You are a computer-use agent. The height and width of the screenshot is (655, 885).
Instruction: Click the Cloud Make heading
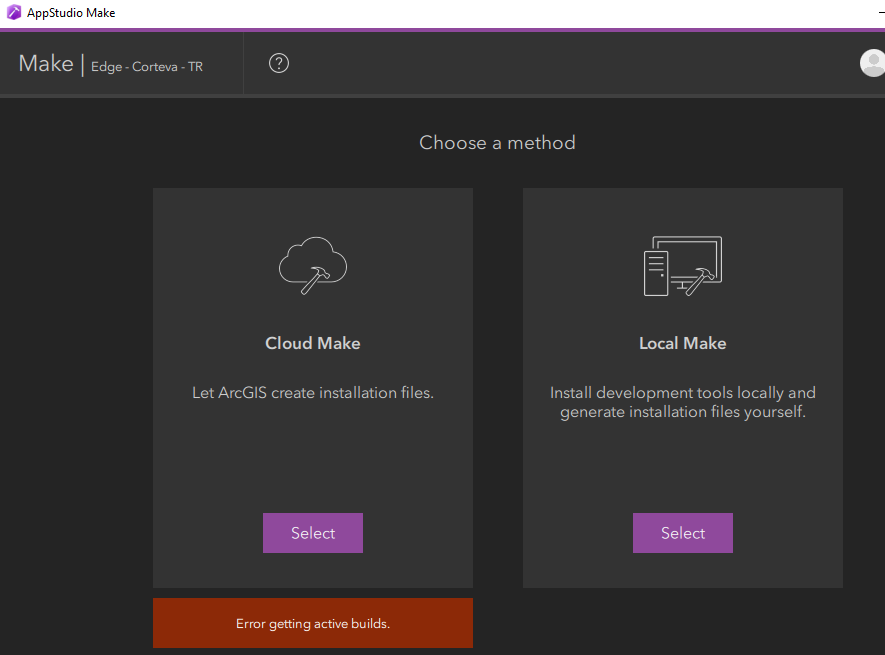(x=313, y=343)
